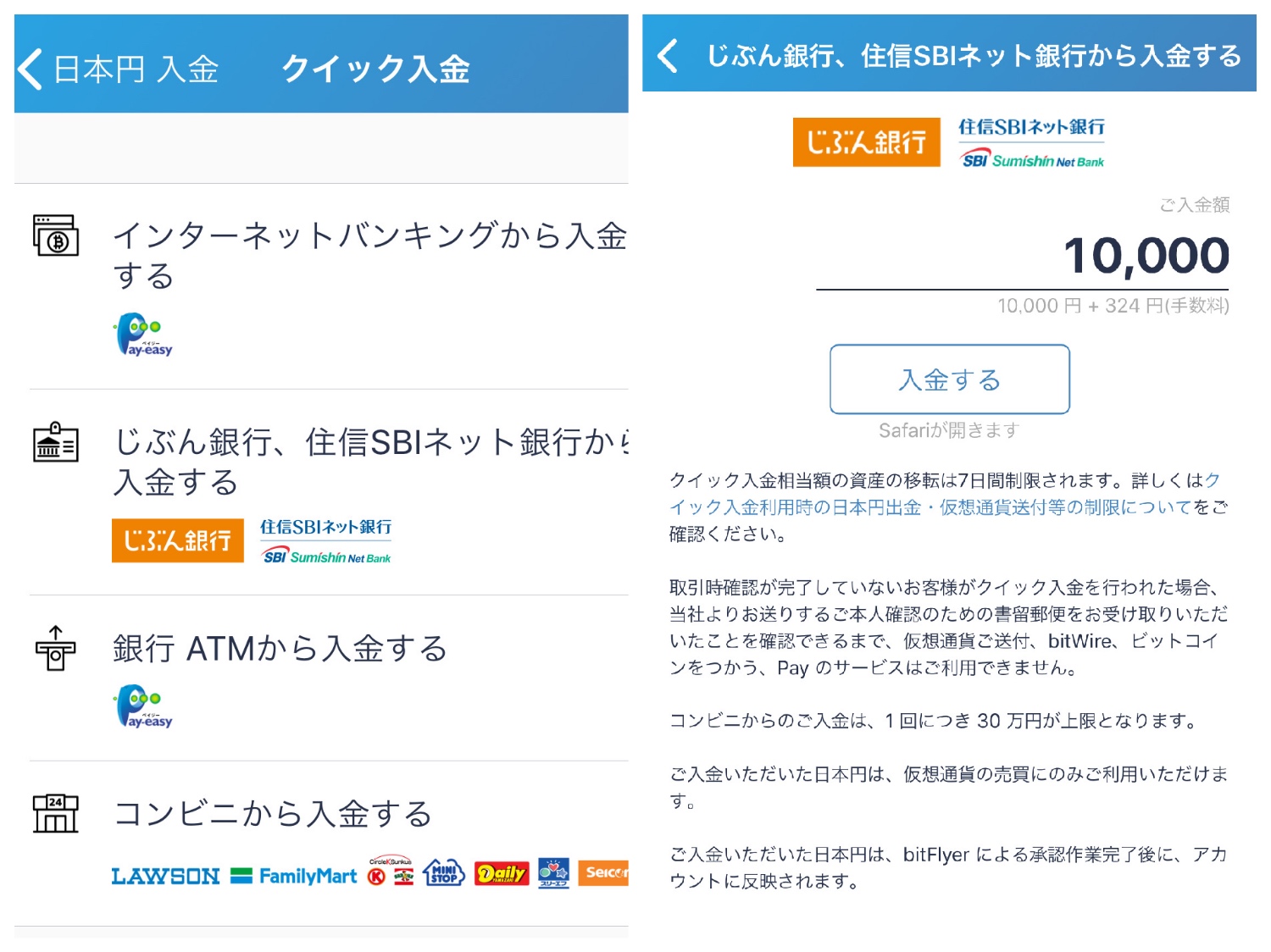Tap the Pay-easy logo under 銀行 ATM
Image resolution: width=1271 pixels, height=952 pixels.
pyautogui.click(x=143, y=706)
